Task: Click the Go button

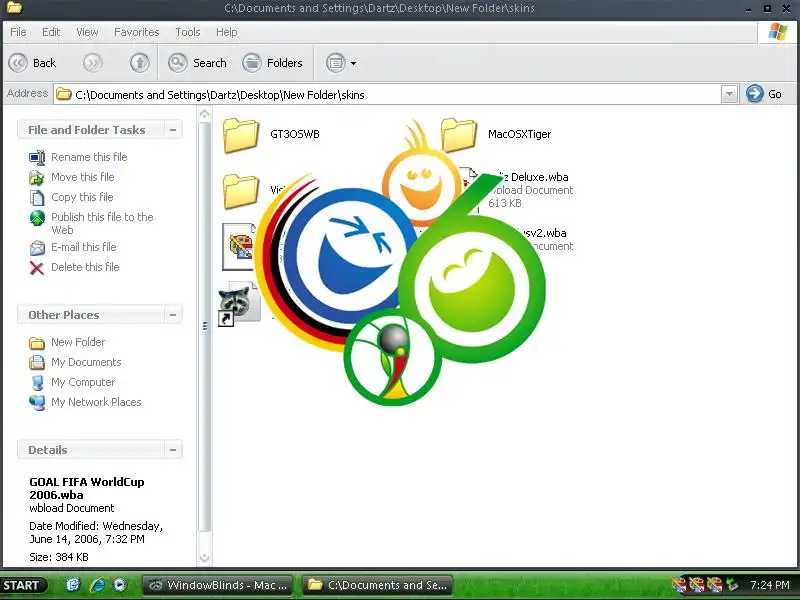Action: [x=764, y=94]
